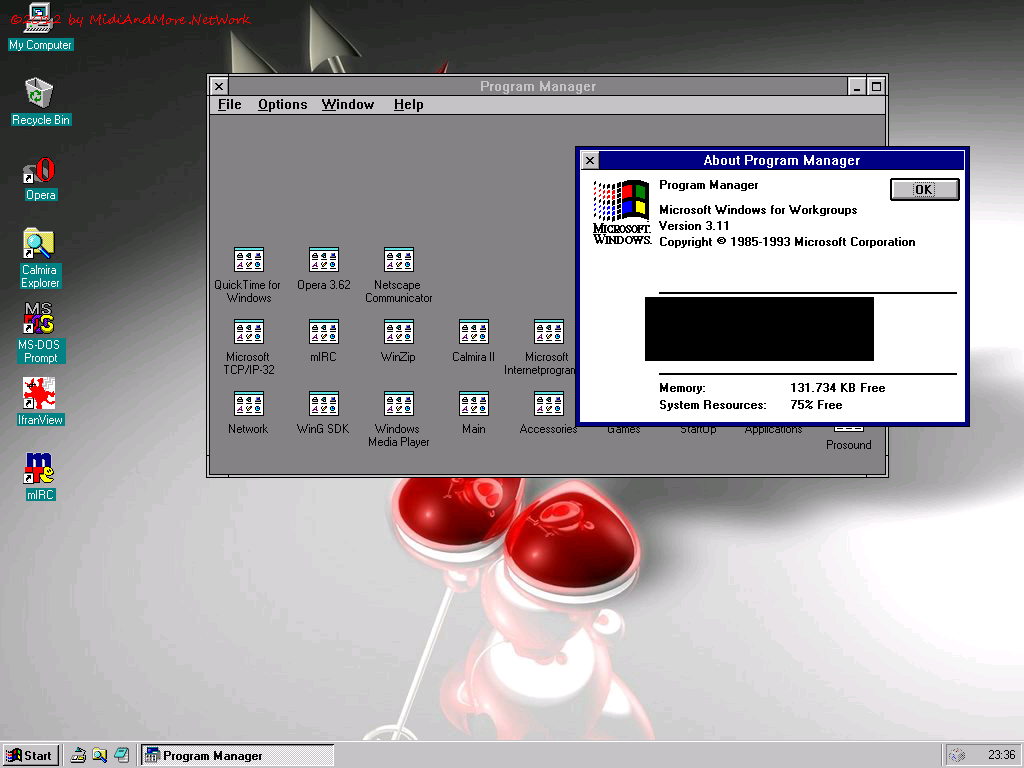The height and width of the screenshot is (768, 1024).
Task: Open the Window menu
Action: pyautogui.click(x=347, y=105)
